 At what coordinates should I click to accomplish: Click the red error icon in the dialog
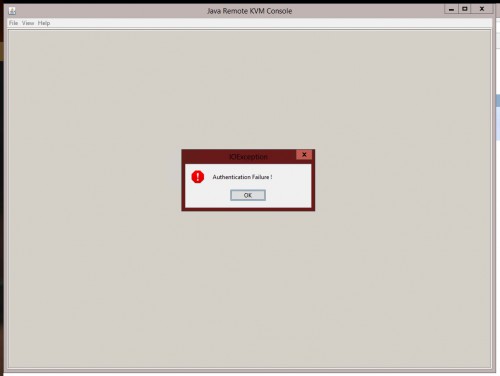point(198,177)
